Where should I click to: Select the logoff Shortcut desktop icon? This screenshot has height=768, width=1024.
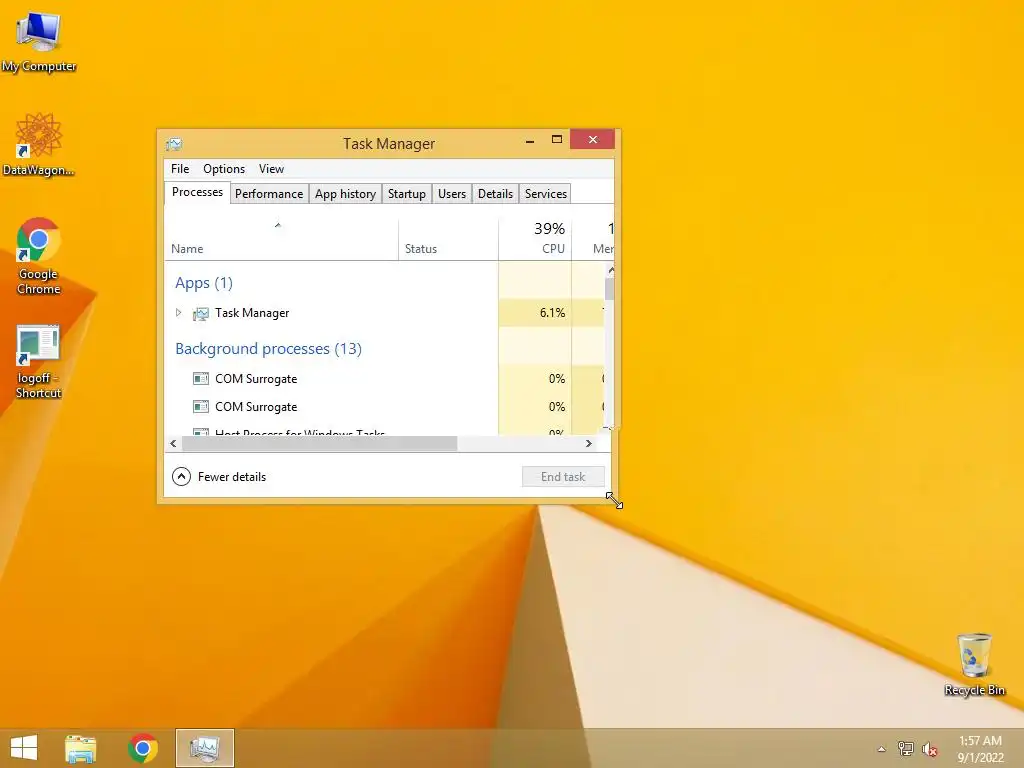[x=39, y=360]
